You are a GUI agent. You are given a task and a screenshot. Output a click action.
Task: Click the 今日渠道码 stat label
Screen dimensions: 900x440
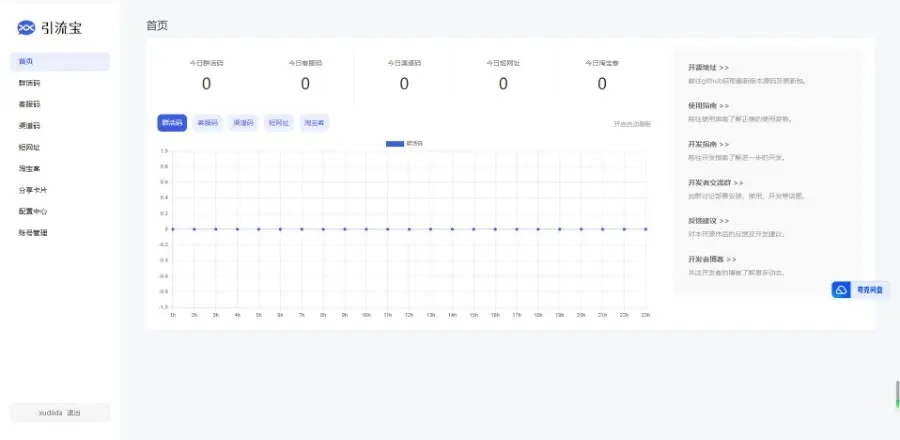tap(404, 63)
